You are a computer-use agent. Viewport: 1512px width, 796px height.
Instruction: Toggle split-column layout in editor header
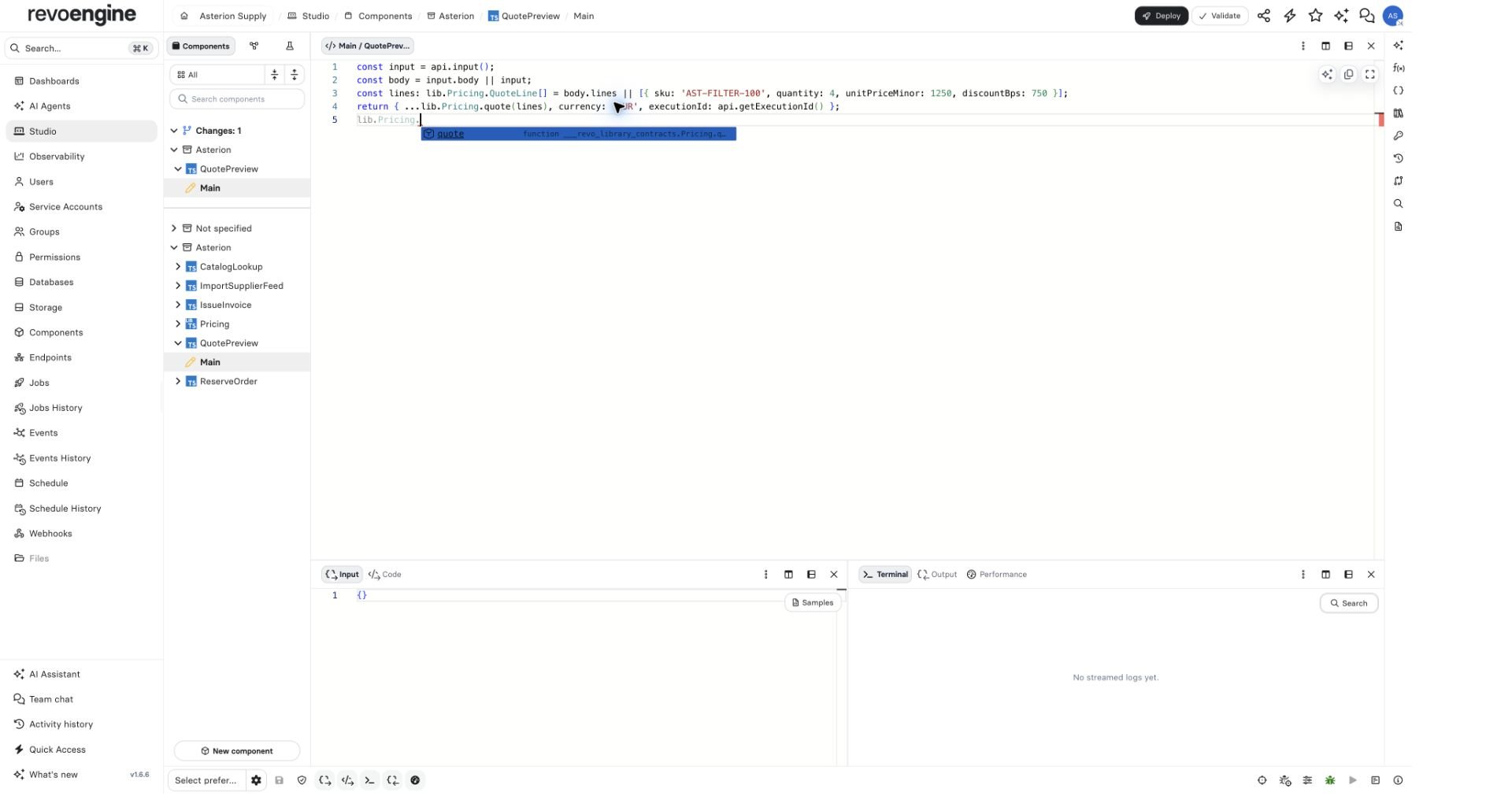pos(1325,46)
